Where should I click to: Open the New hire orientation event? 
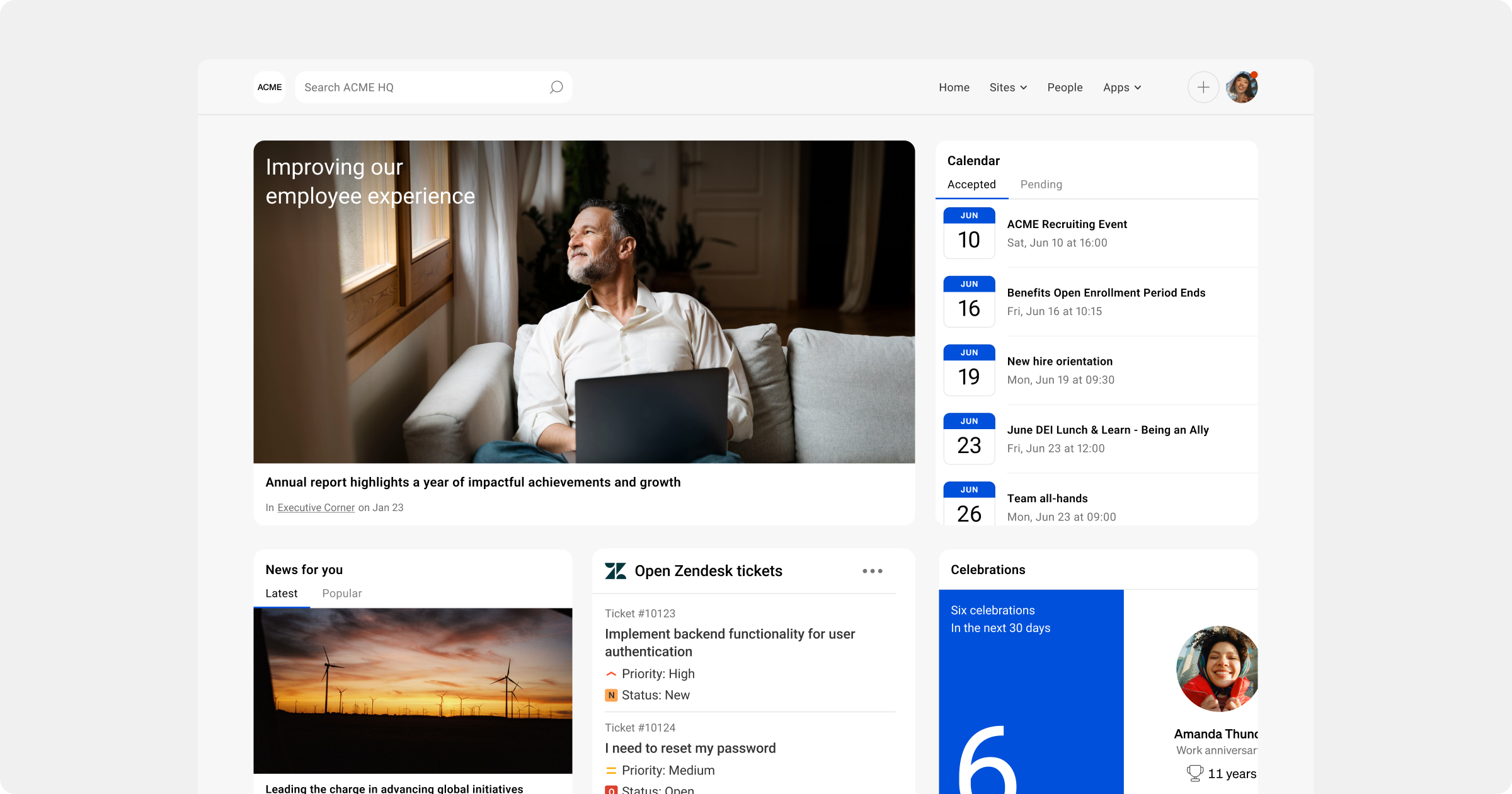1060,362
